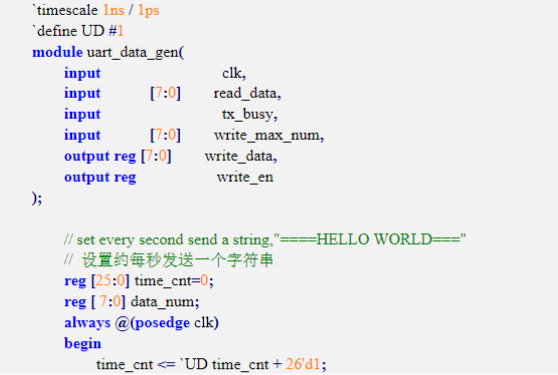Screen dimensions: 558x375
Task: Click the begin keyword
Action: tap(83, 343)
